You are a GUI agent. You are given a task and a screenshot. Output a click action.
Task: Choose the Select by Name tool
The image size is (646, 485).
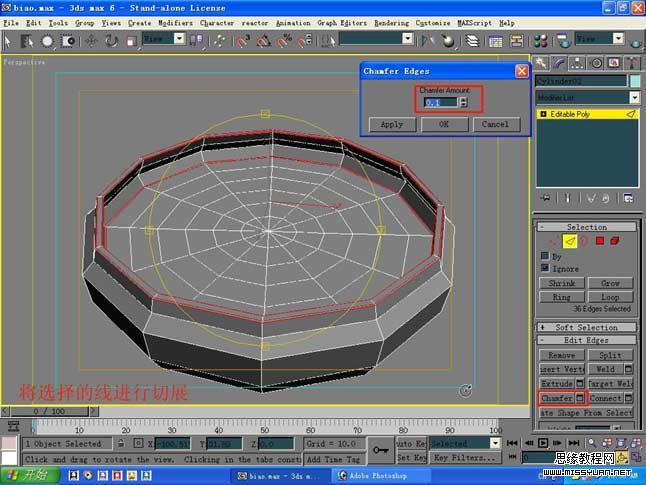click(x=27, y=41)
